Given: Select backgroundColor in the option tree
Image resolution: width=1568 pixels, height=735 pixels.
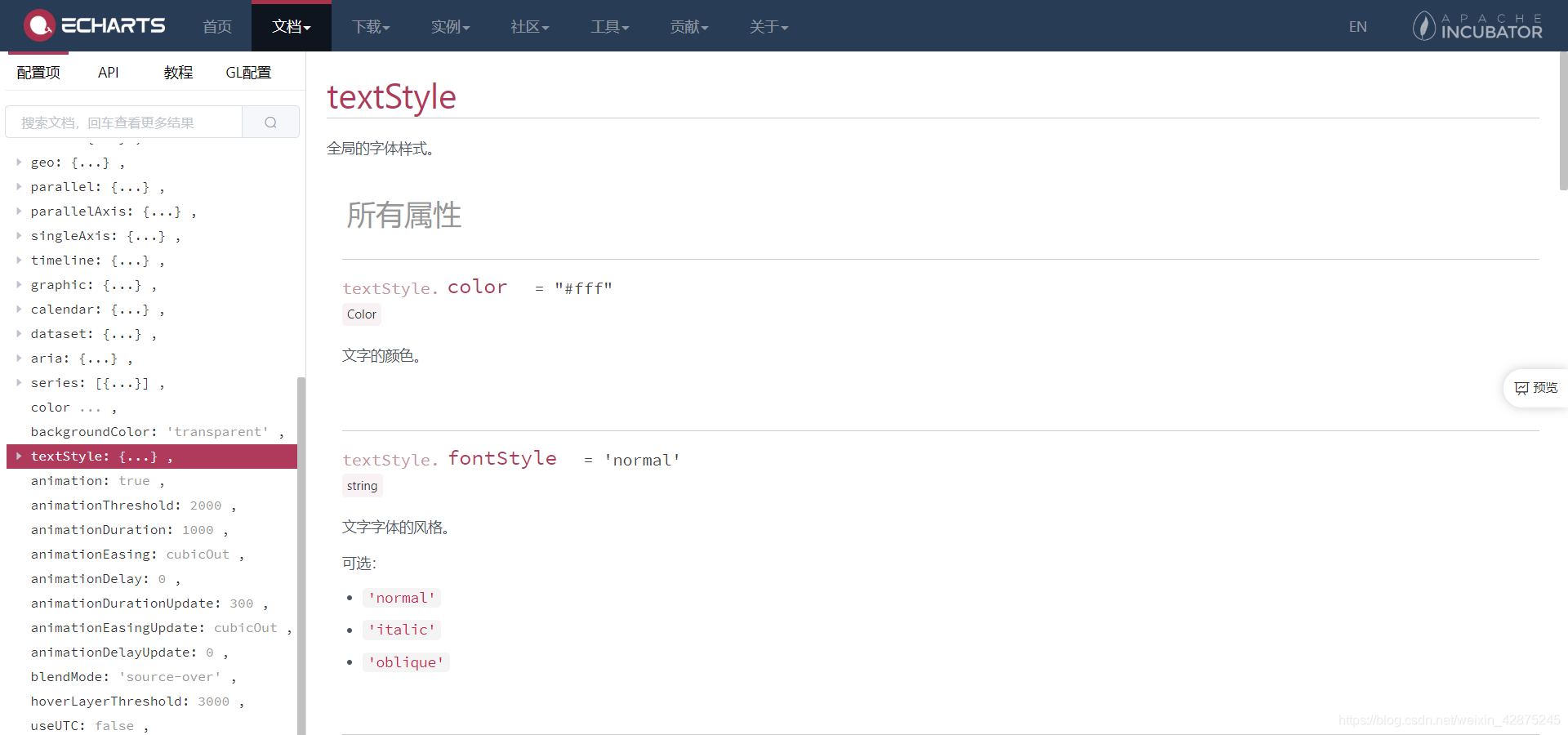Looking at the screenshot, I should (158, 432).
